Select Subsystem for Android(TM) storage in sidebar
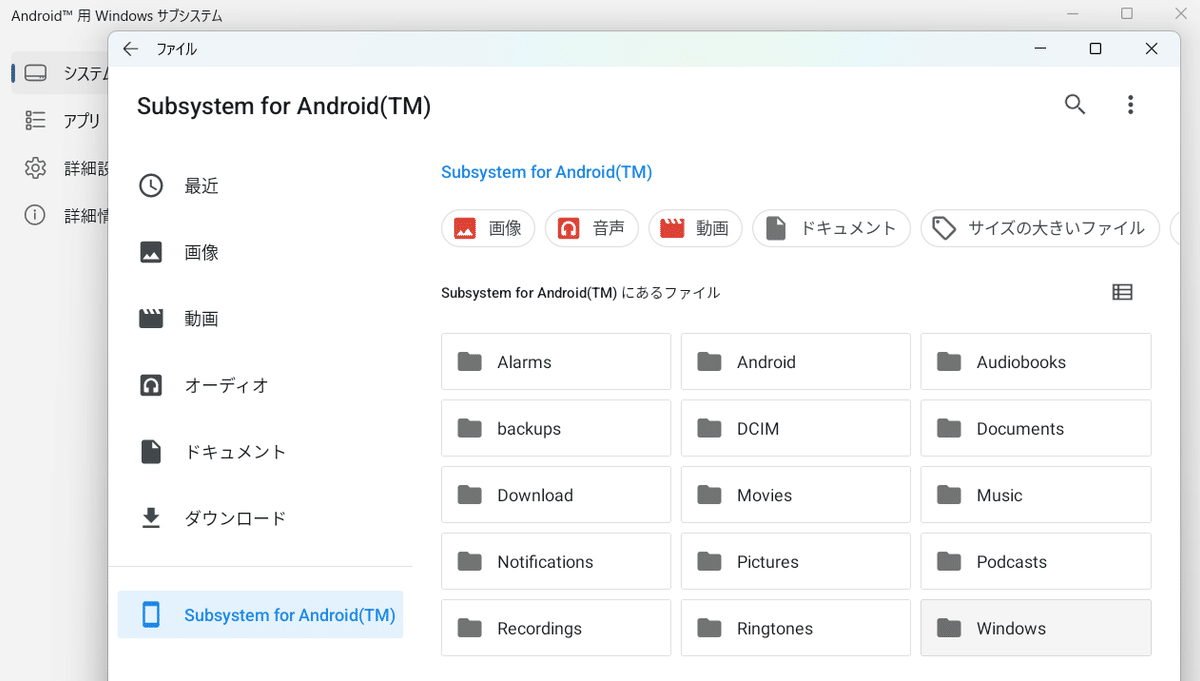The width and height of the screenshot is (1200, 681). [x=260, y=615]
